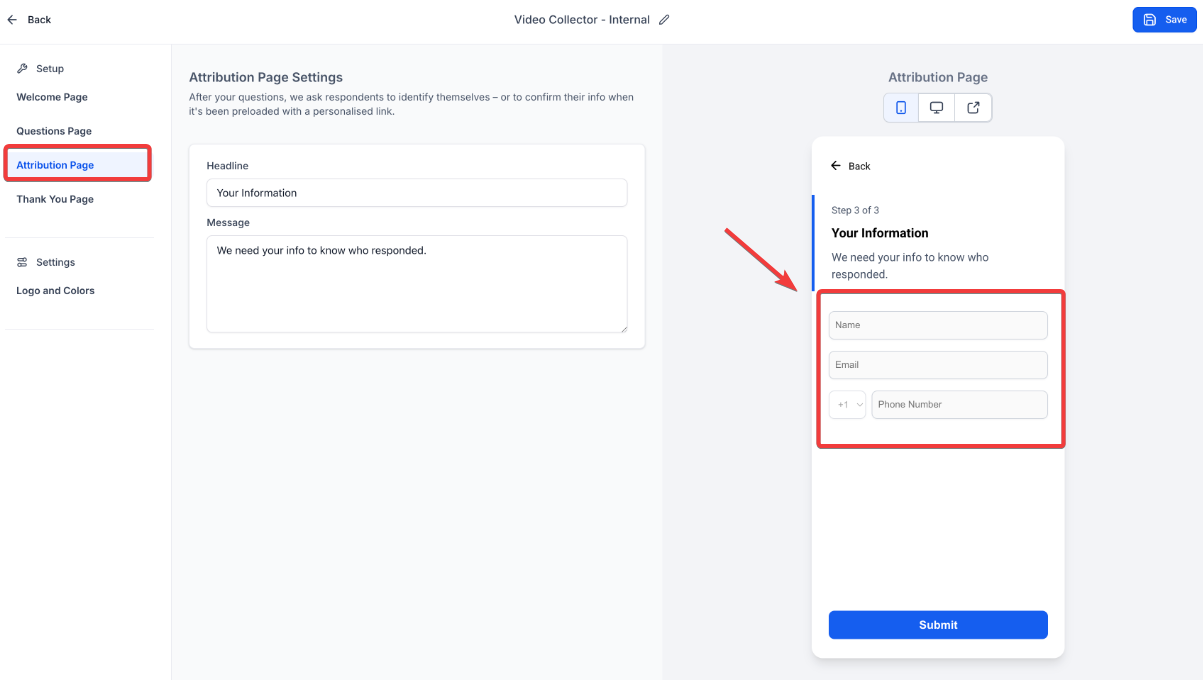Select Attribution Page in sidebar

point(56,165)
